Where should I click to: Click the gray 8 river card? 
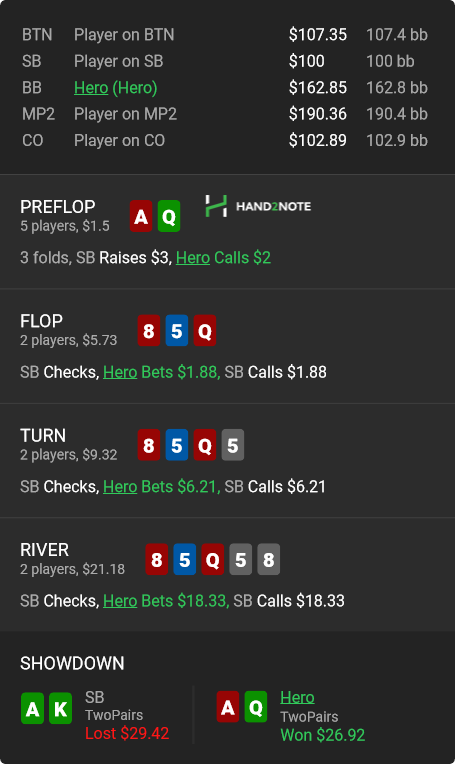click(269, 559)
